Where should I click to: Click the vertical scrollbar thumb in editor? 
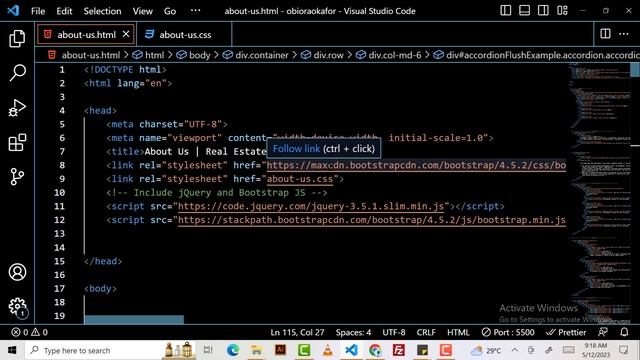pyautogui.click(x=635, y=70)
